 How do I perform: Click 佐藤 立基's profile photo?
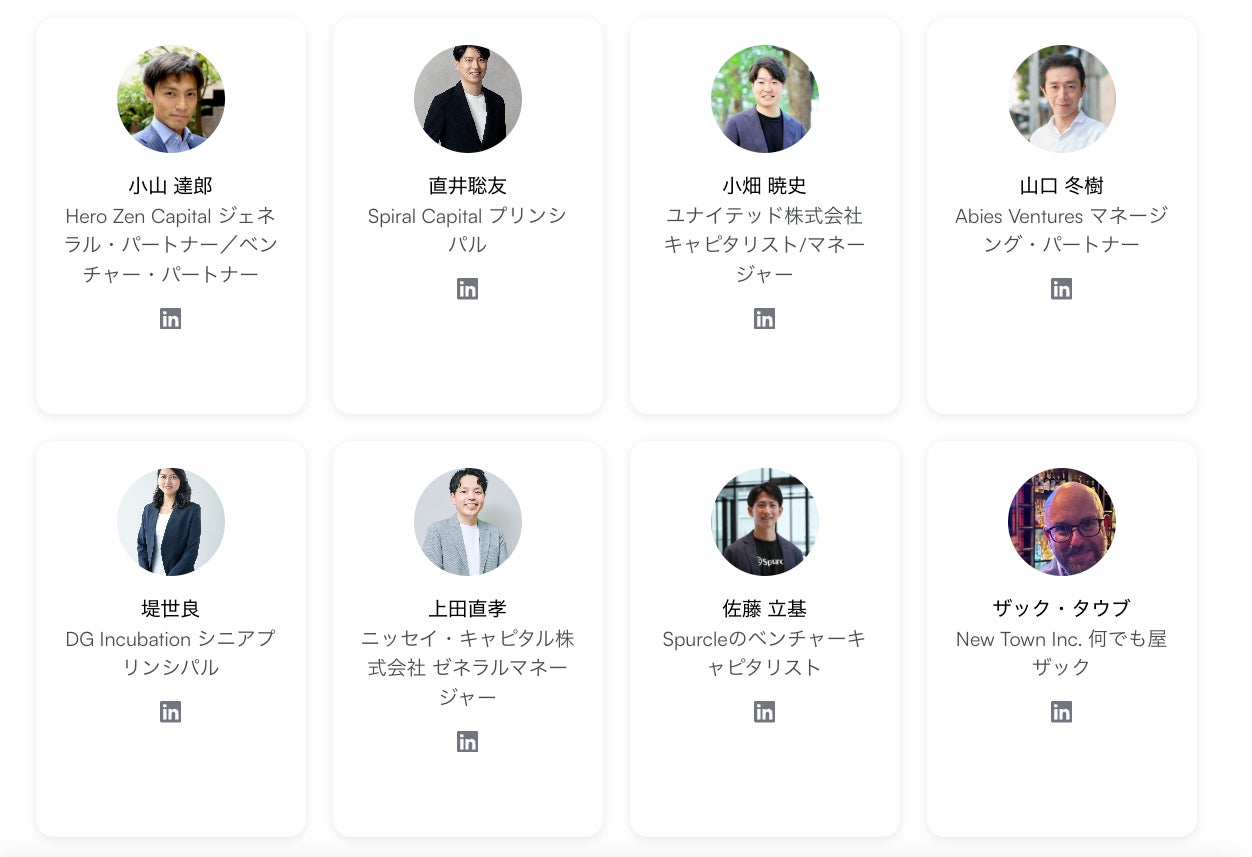765,522
